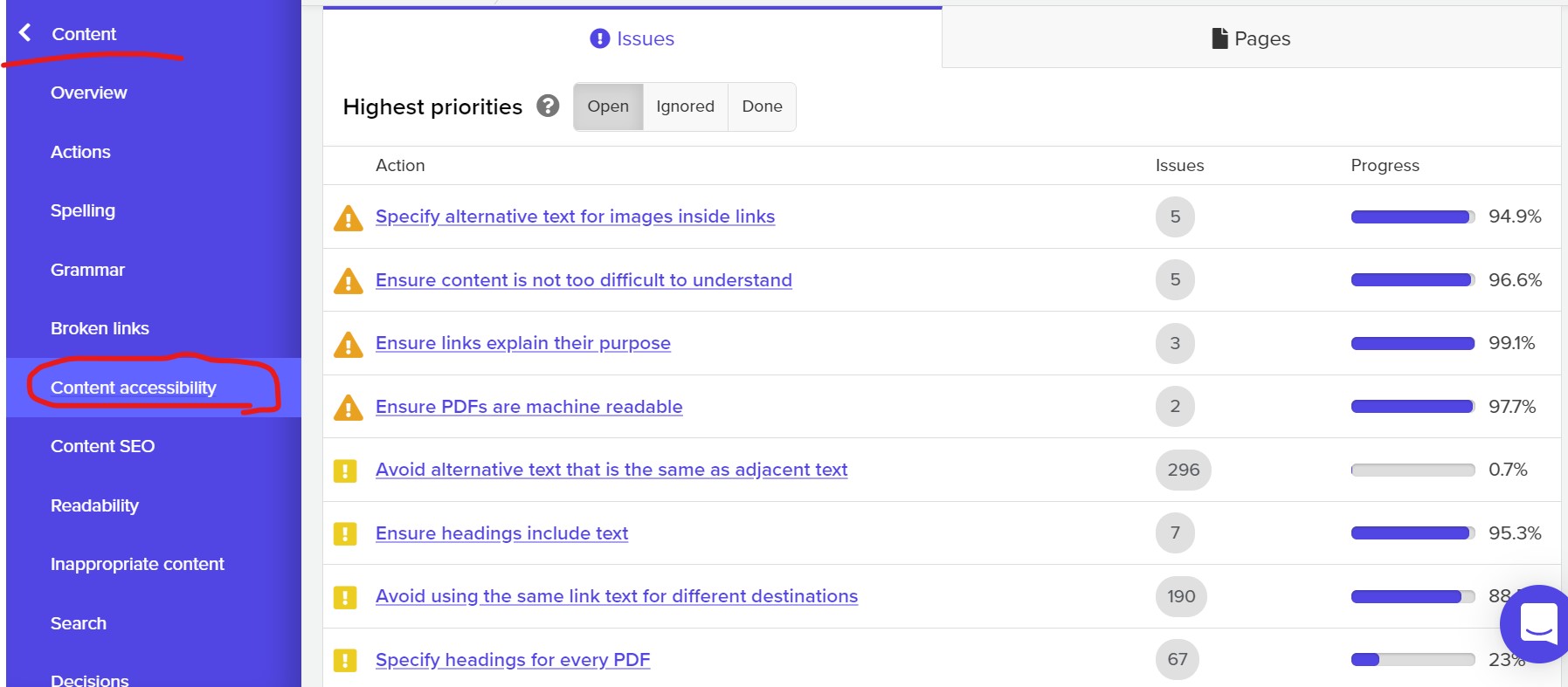This screenshot has height=687, width=1568.
Task: Click the 94.9% progress bar
Action: pyautogui.click(x=1413, y=216)
